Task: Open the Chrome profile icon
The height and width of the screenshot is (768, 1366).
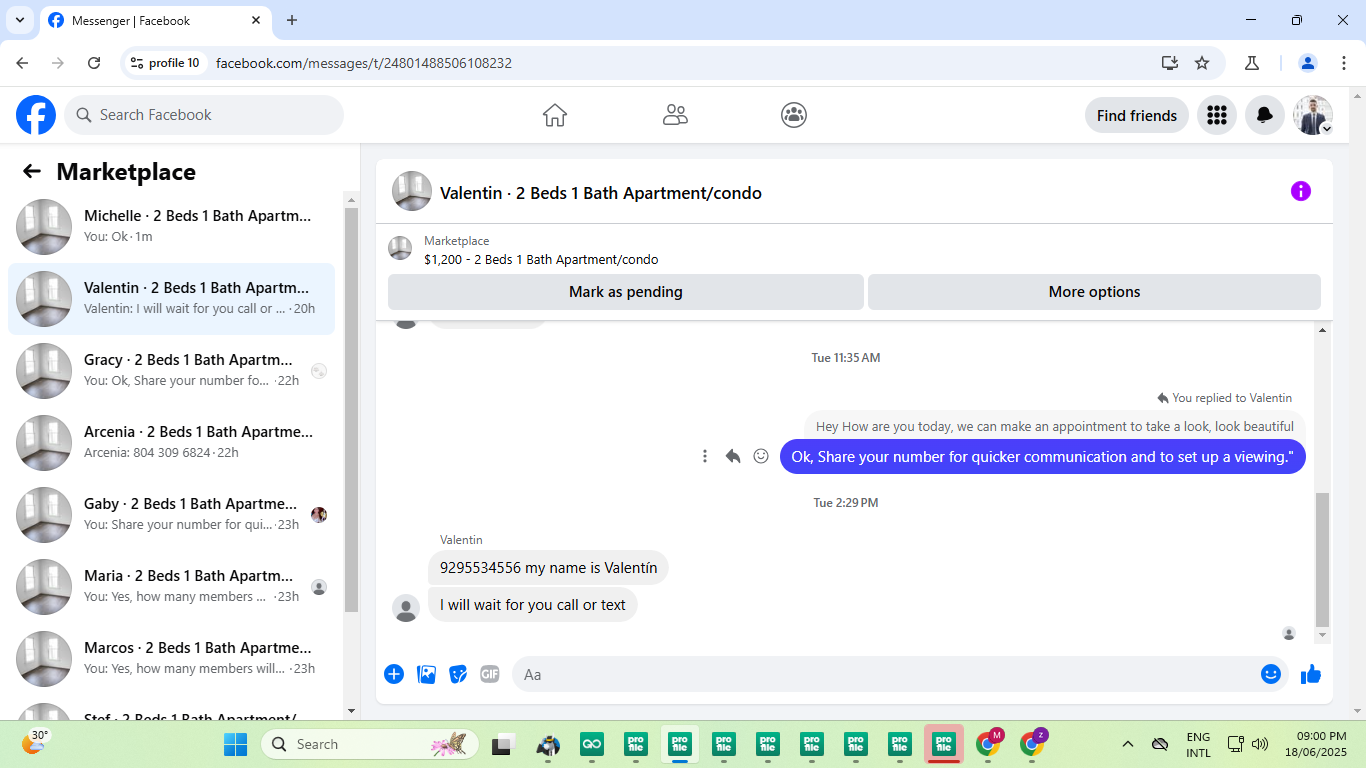Action: [x=1308, y=63]
